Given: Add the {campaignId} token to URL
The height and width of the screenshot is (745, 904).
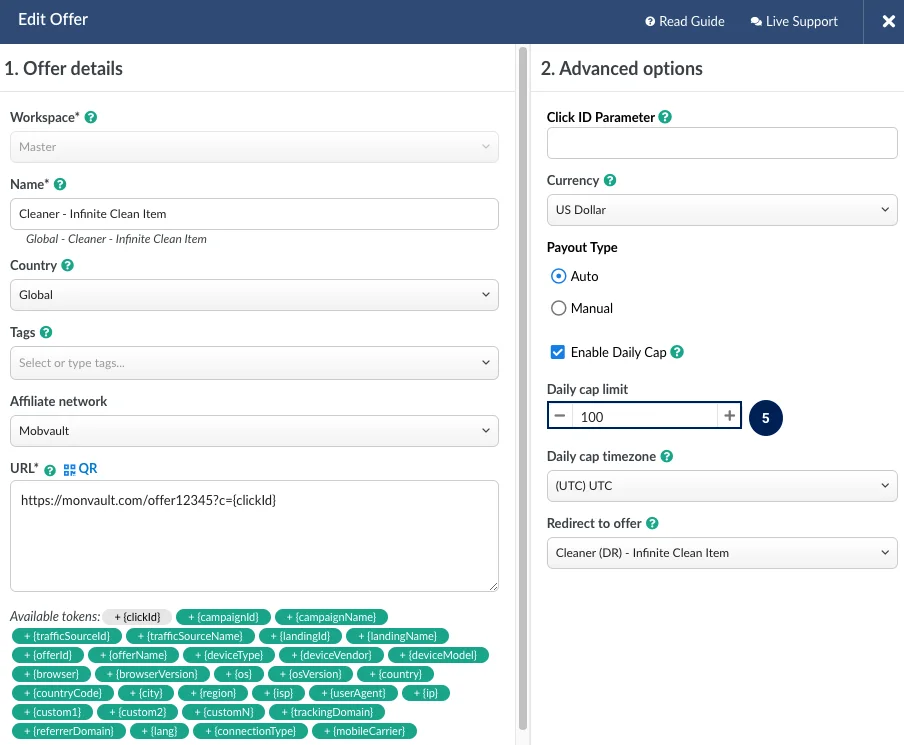Looking at the screenshot, I should point(222,617).
